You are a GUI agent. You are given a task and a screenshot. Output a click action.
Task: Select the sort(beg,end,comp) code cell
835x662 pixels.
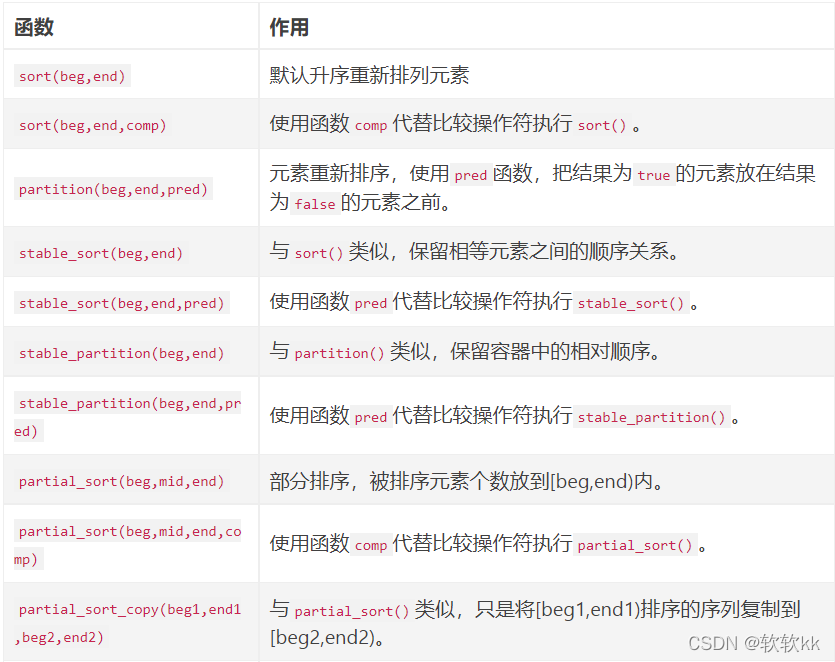click(x=93, y=125)
